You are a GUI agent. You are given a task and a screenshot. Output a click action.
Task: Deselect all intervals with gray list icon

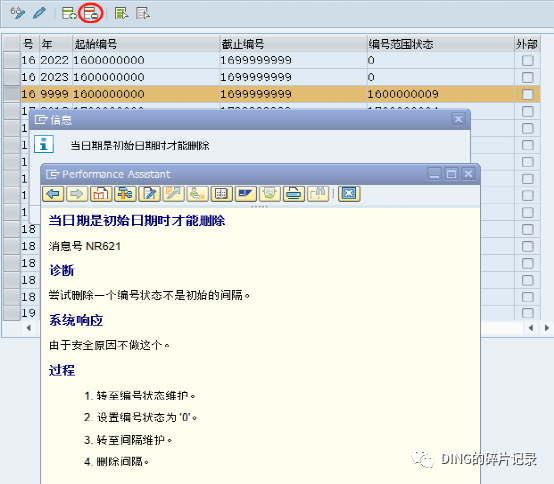coord(143,13)
